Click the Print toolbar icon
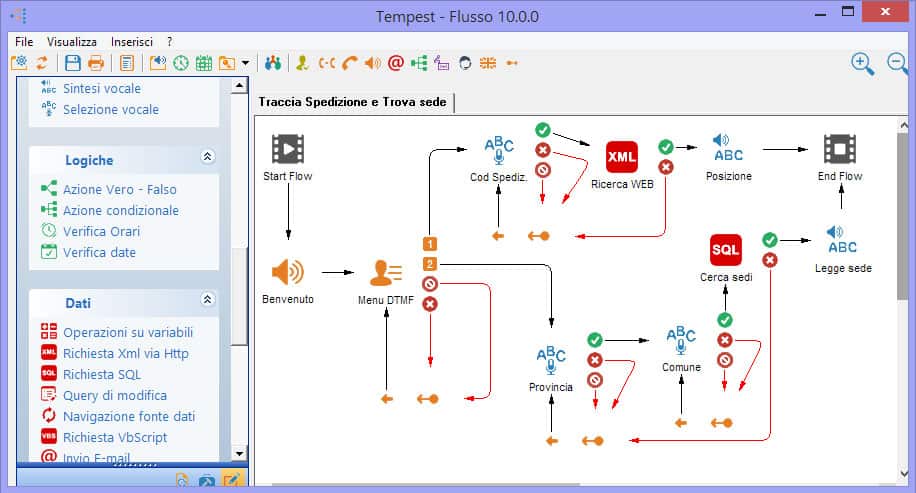The image size is (916, 493). tap(96, 63)
